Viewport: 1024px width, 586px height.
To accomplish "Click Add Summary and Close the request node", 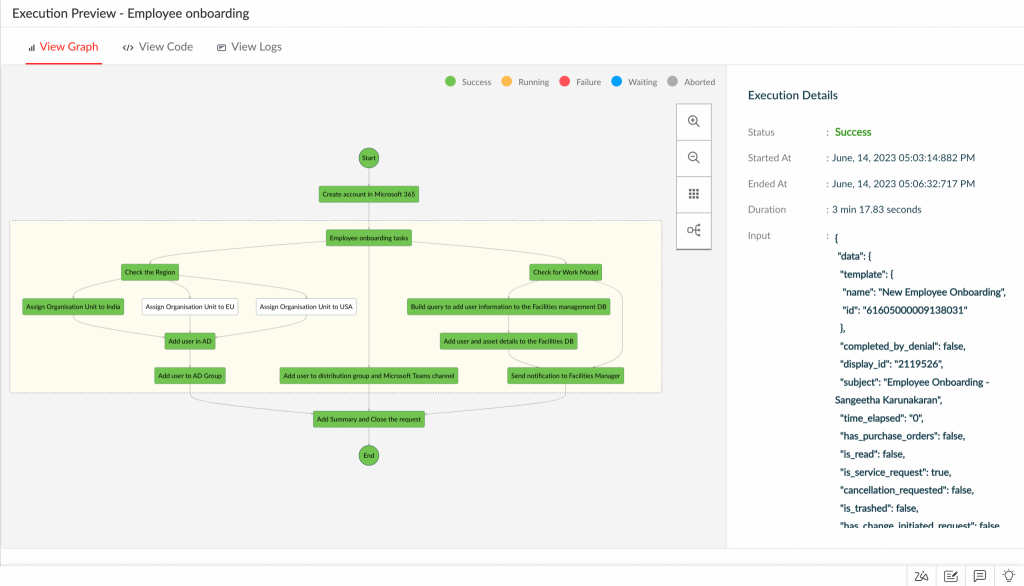I will pyautogui.click(x=369, y=419).
